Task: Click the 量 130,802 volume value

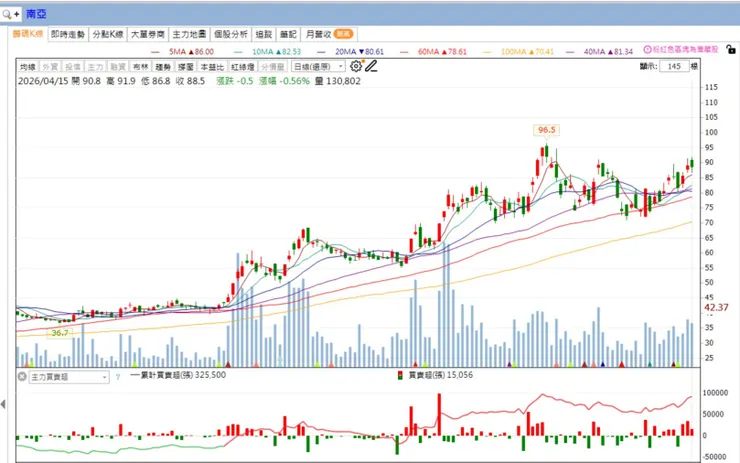Action: click(x=338, y=81)
